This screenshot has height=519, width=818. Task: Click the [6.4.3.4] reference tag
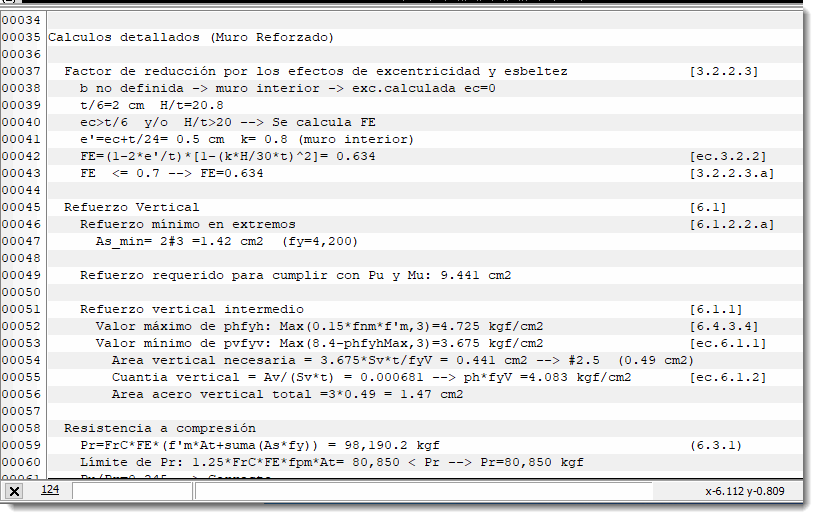tap(724, 326)
